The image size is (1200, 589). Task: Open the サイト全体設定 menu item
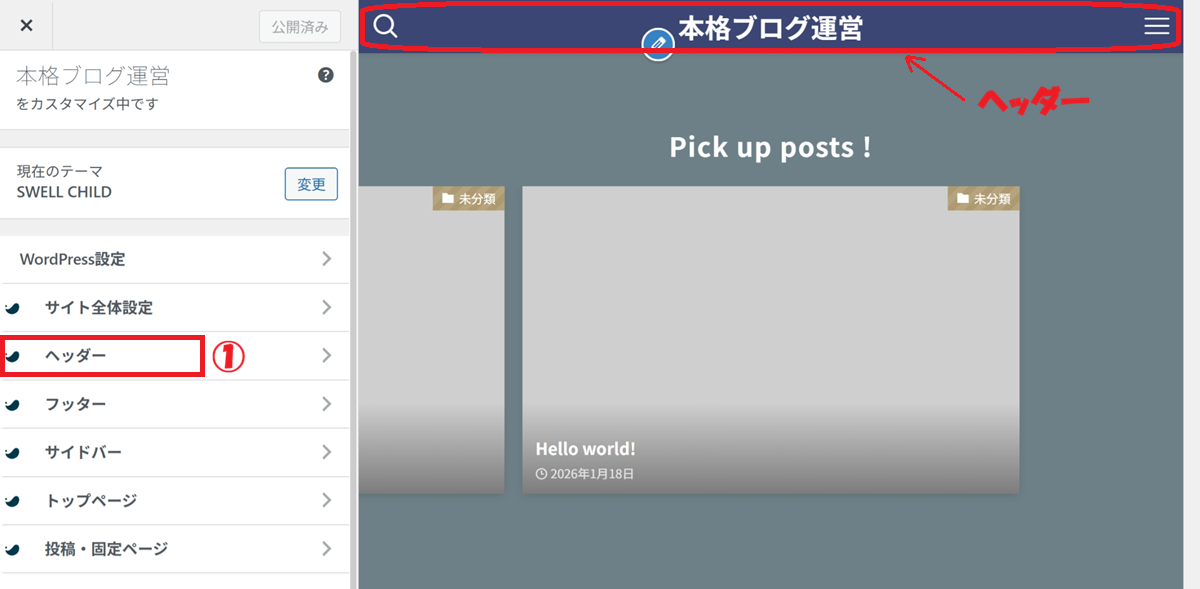click(x=99, y=308)
